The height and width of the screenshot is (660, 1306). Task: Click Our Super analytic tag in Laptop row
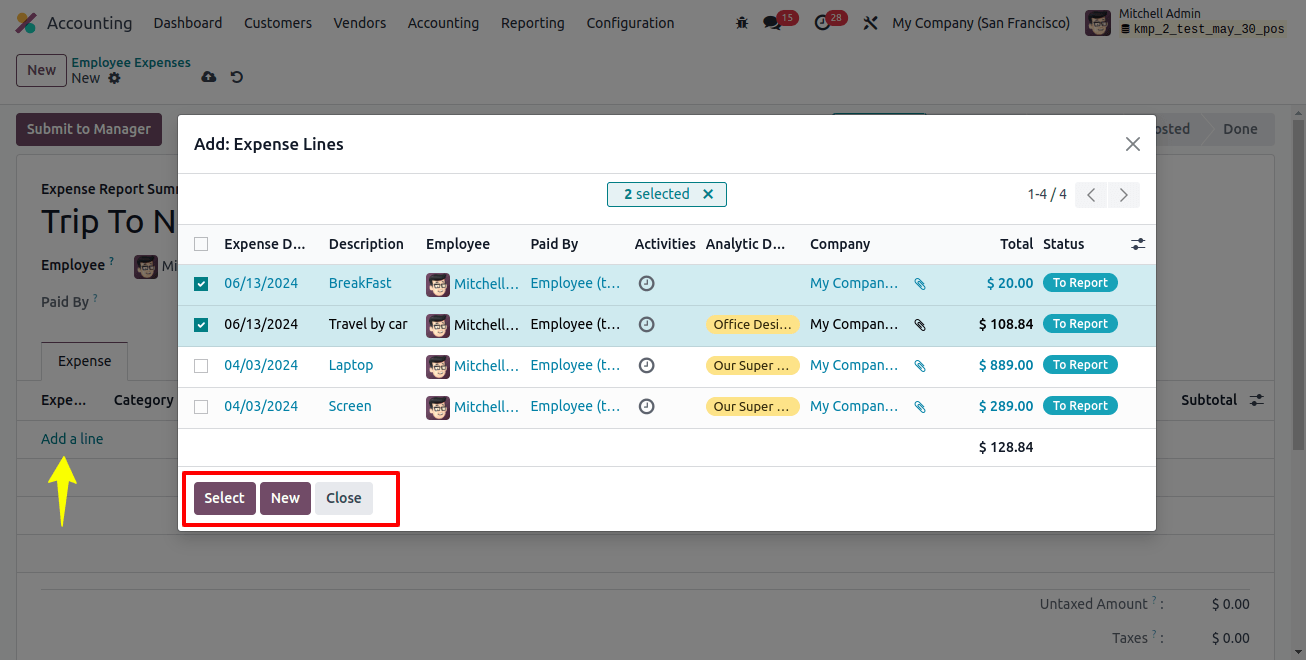click(752, 365)
